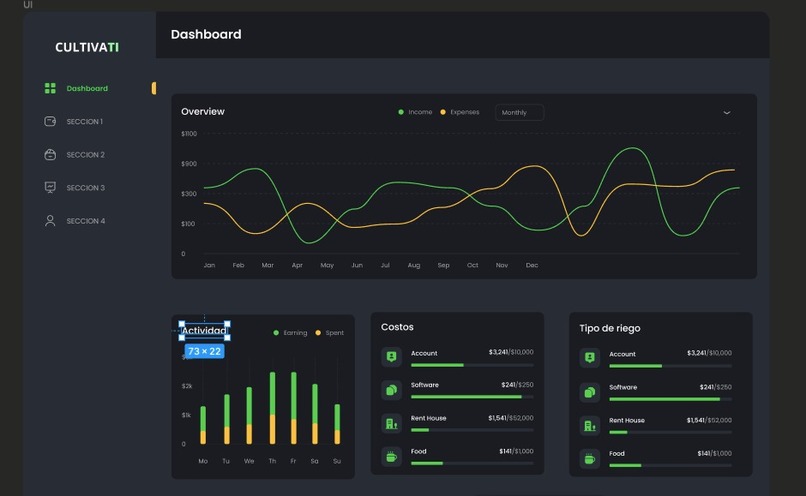The image size is (806, 496).
Task: Click the $1,541/$52,000 value in Tipo de riego
Action: pos(709,420)
